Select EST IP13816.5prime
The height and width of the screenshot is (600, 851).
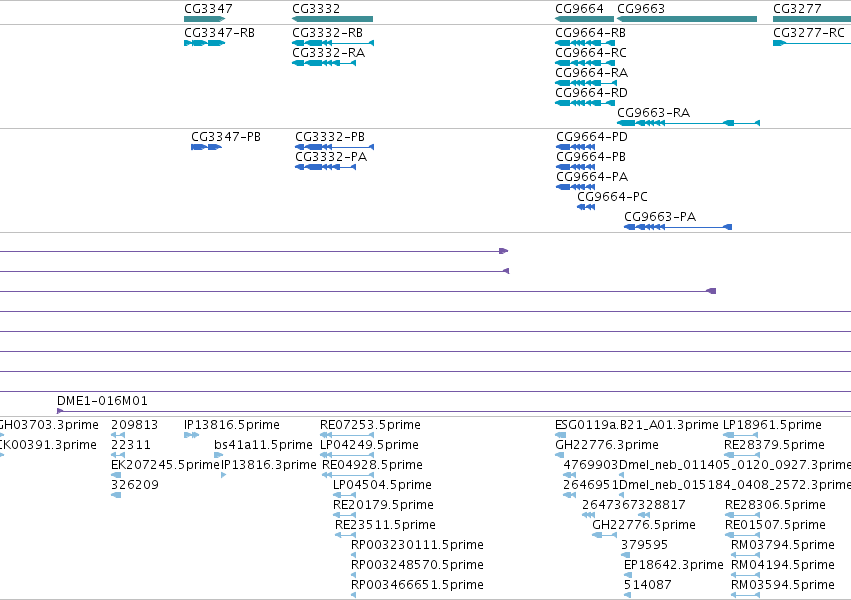(232, 425)
